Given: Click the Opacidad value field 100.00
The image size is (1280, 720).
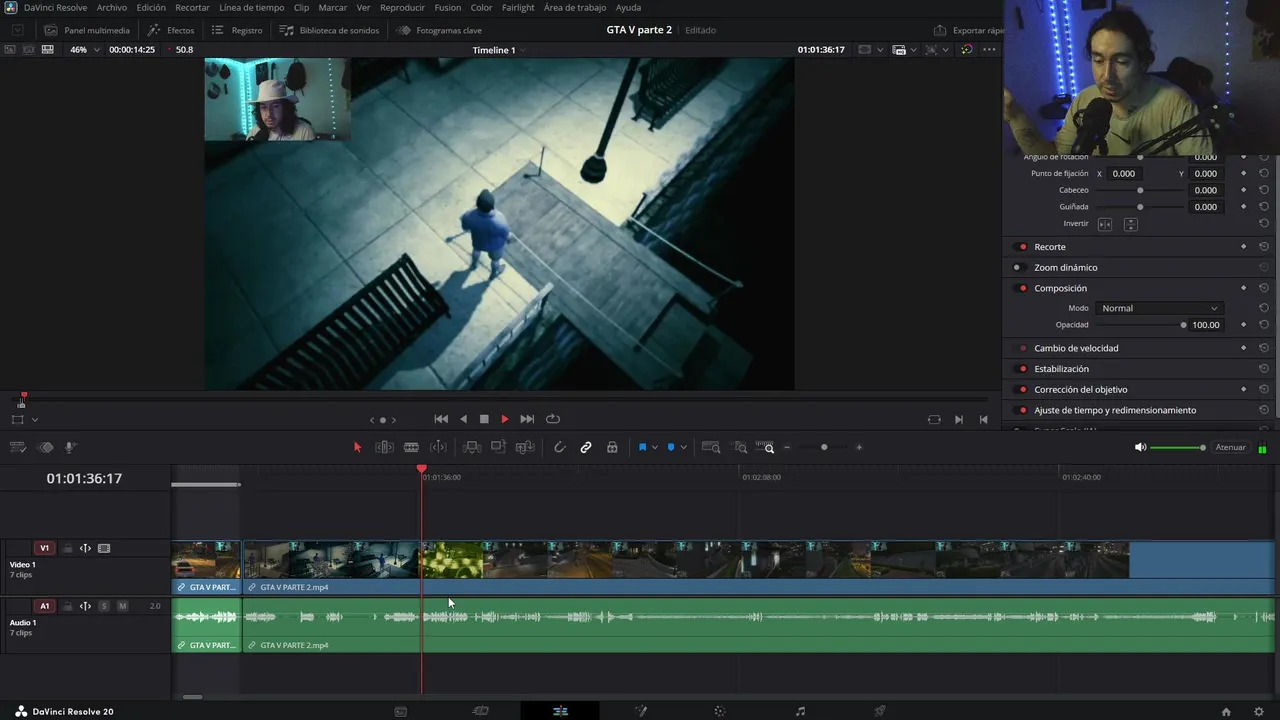Looking at the screenshot, I should point(1206,325).
